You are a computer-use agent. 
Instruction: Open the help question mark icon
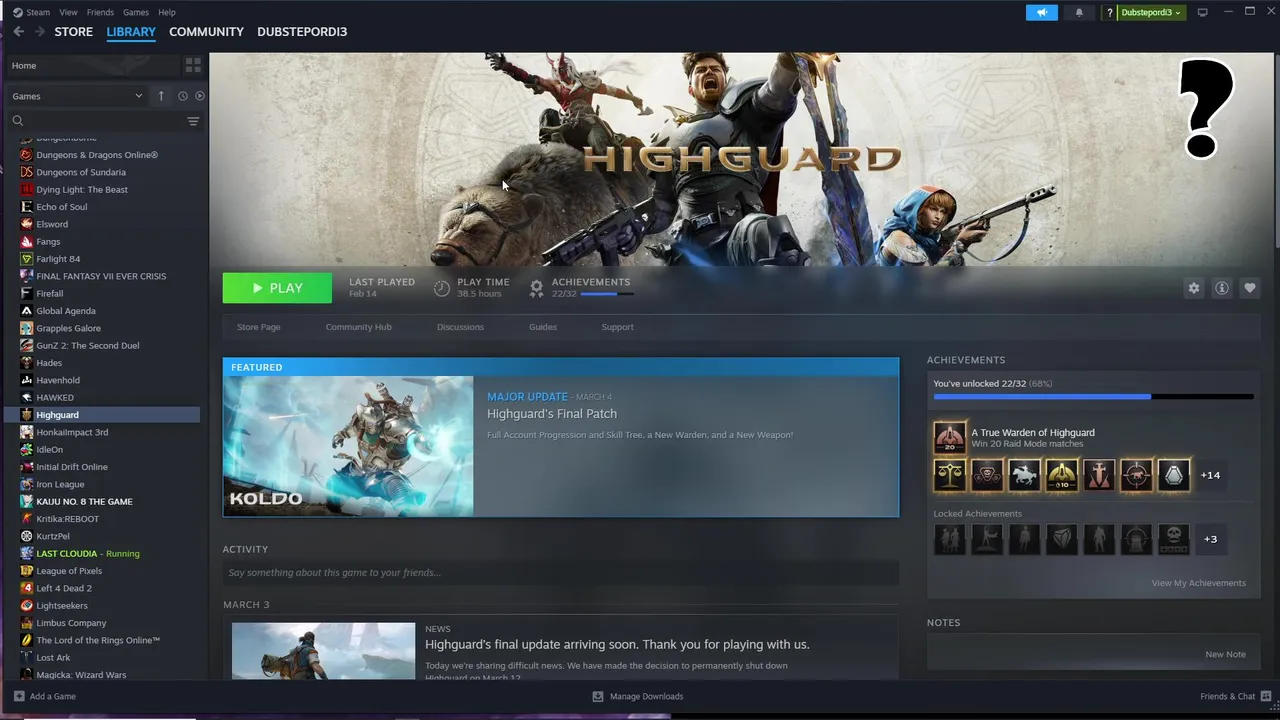(1109, 12)
